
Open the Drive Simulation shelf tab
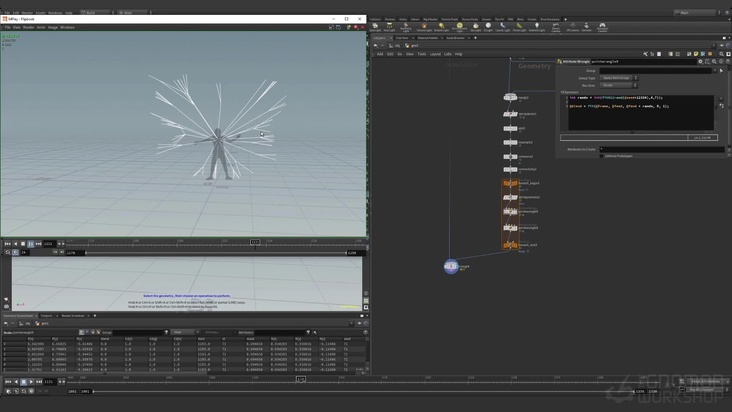pyautogui.click(x=550, y=19)
